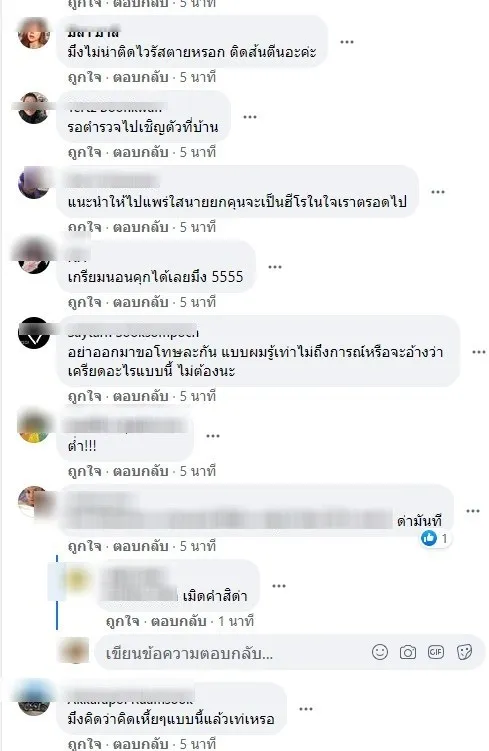
Task: Open the 5 นาที timestamp under ด่ามันที comment
Action: click(198, 546)
